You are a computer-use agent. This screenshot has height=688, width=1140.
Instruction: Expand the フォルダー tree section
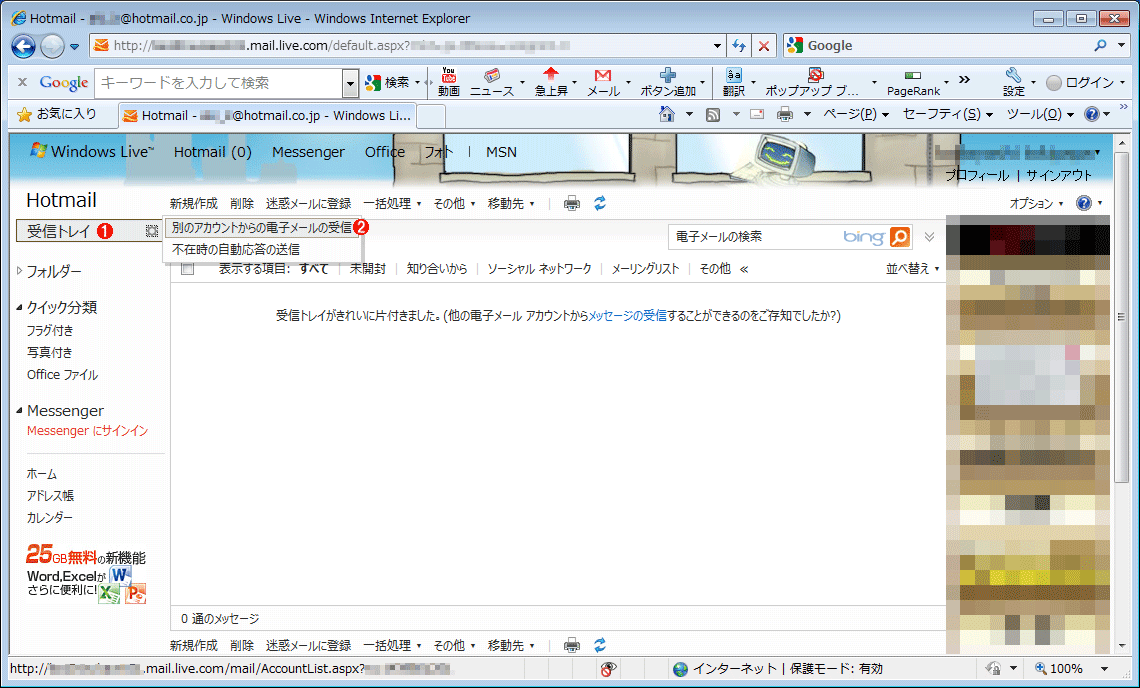pyautogui.click(x=20, y=271)
